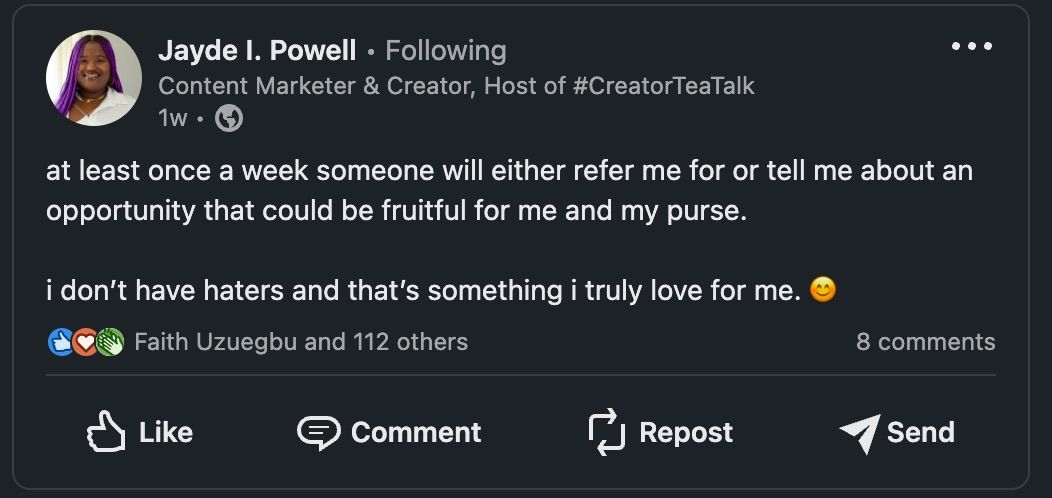The image size is (1052, 498).
Task: Open the #CreatorTeaTalk hashtag text
Action: click(x=664, y=86)
